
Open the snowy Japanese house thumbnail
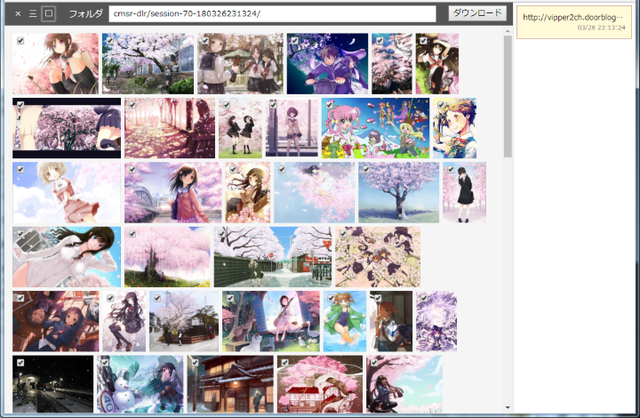pyautogui.click(x=231, y=384)
